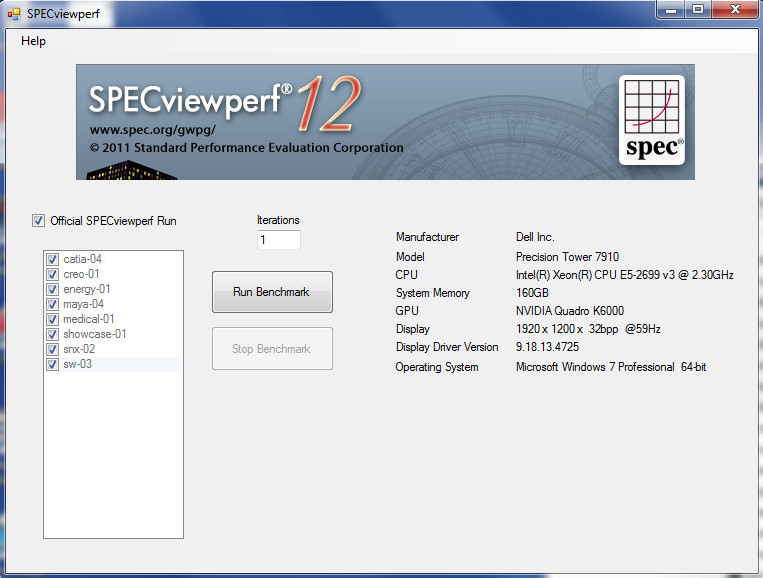Uncheck the maya-04 viewset checkbox
This screenshot has height=578, width=763.
click(x=52, y=305)
